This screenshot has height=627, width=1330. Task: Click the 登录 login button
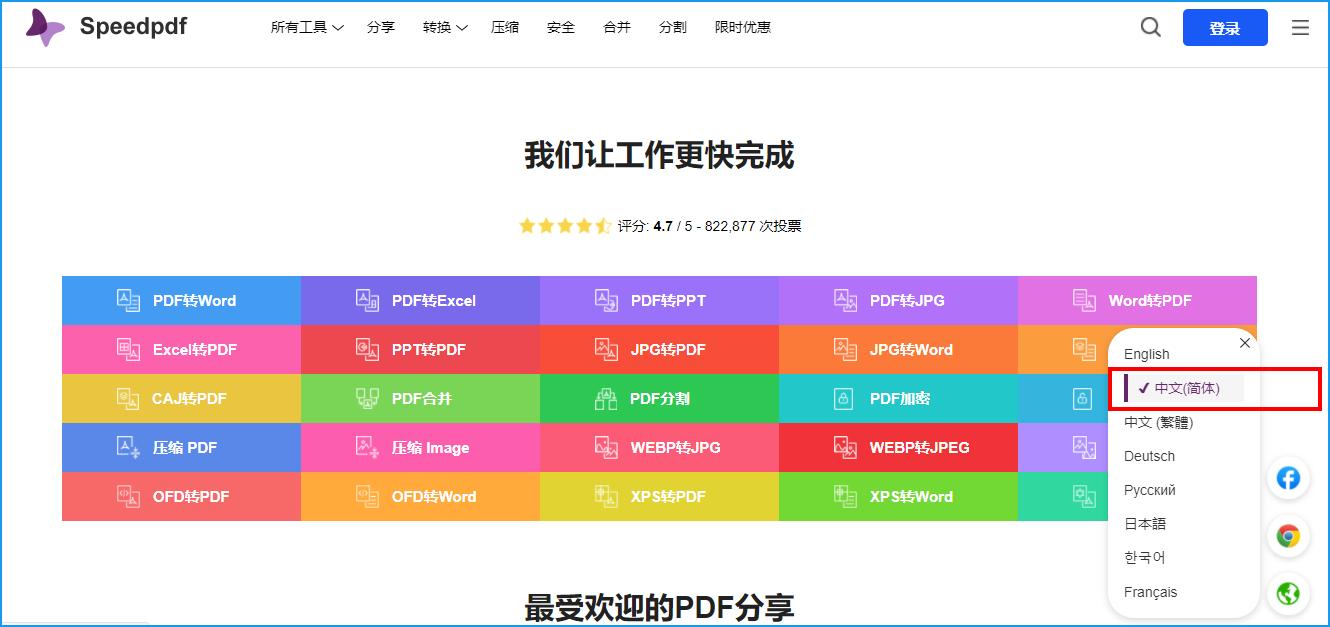[1225, 27]
